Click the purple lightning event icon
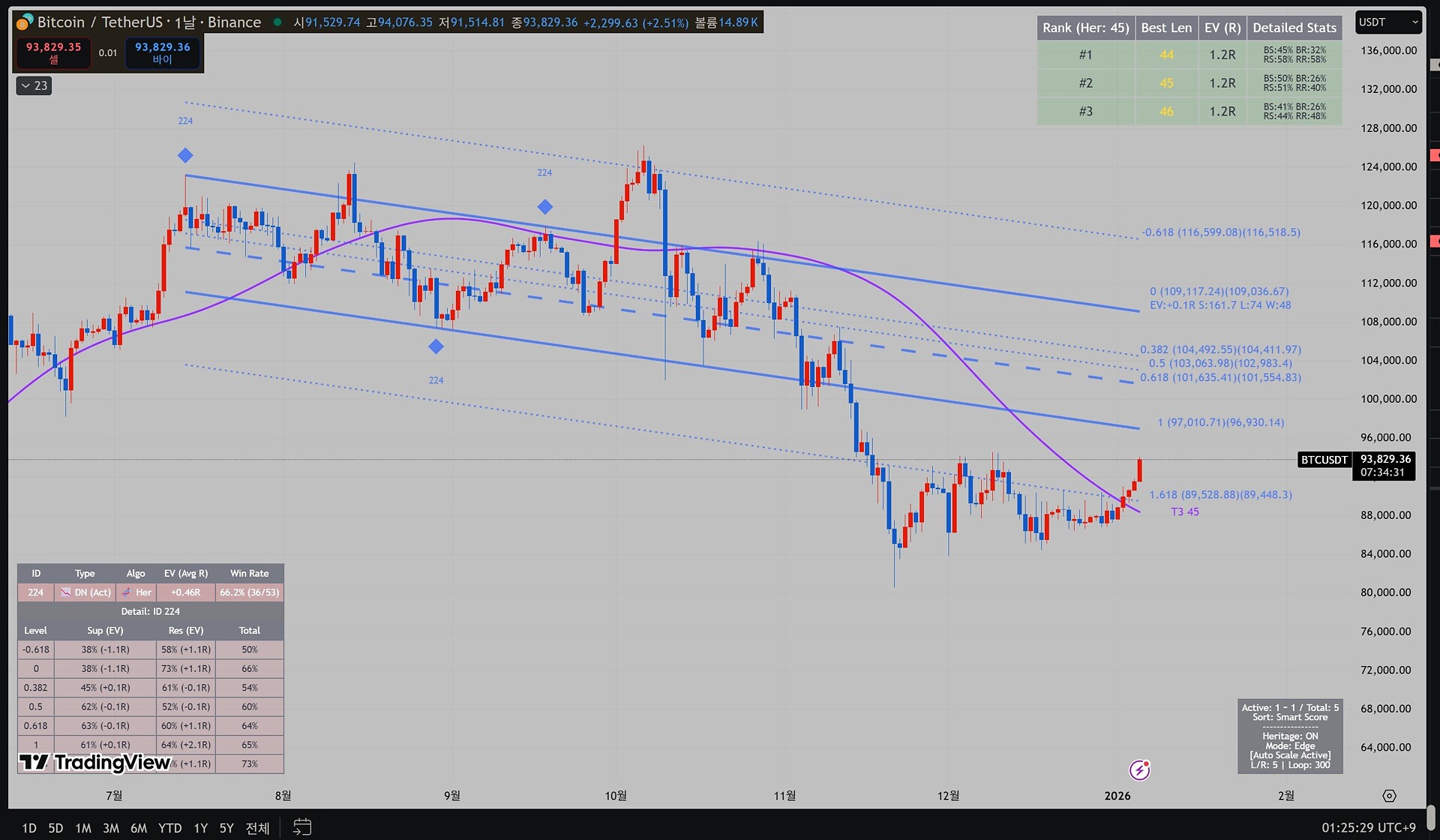This screenshot has width=1440, height=840. click(1139, 769)
